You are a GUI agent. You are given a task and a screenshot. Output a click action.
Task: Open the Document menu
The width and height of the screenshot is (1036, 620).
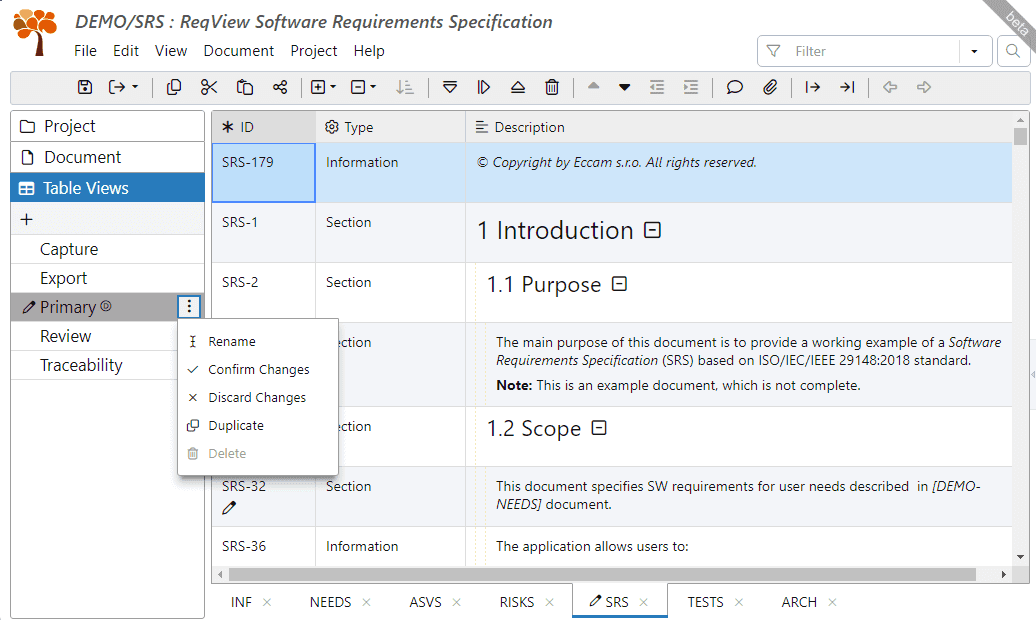(239, 51)
